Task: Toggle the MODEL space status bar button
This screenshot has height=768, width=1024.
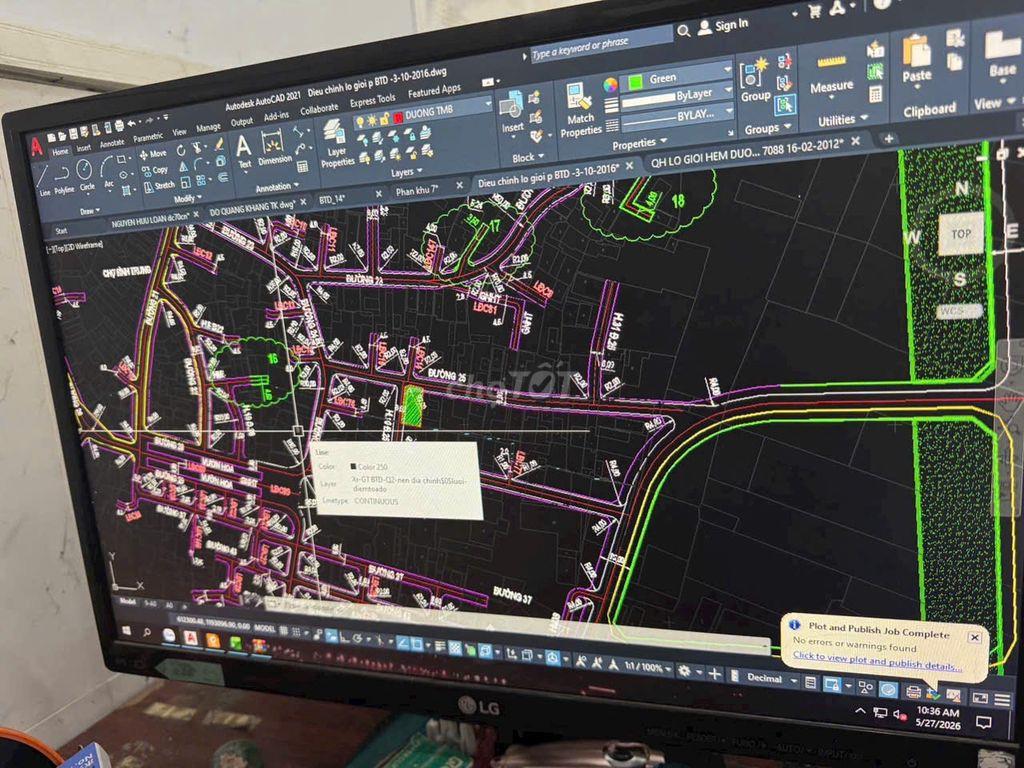Action: (x=264, y=628)
